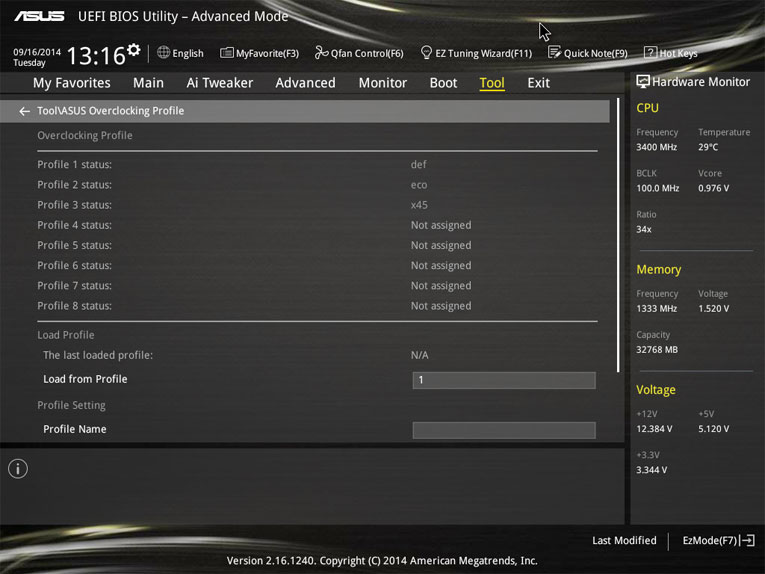Switch to EzMode(F7)
765x574 pixels.
[719, 540]
